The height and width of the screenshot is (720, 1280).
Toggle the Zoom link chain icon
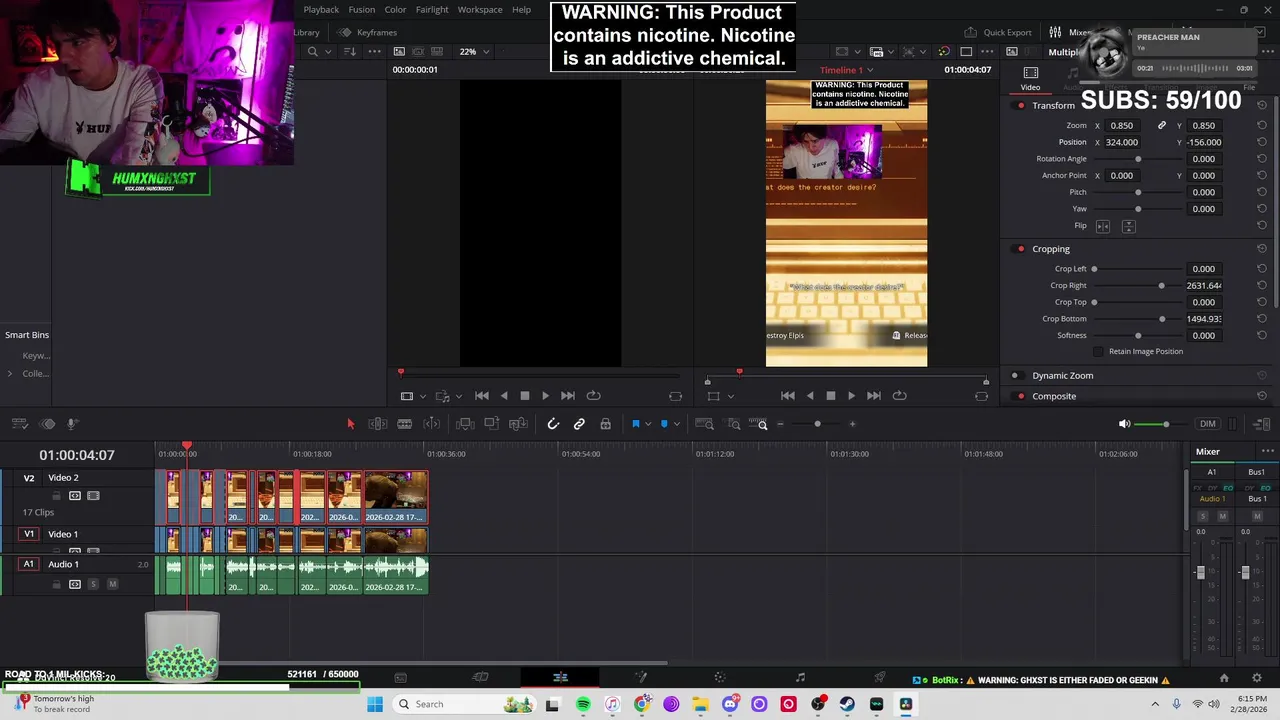[x=1162, y=126]
